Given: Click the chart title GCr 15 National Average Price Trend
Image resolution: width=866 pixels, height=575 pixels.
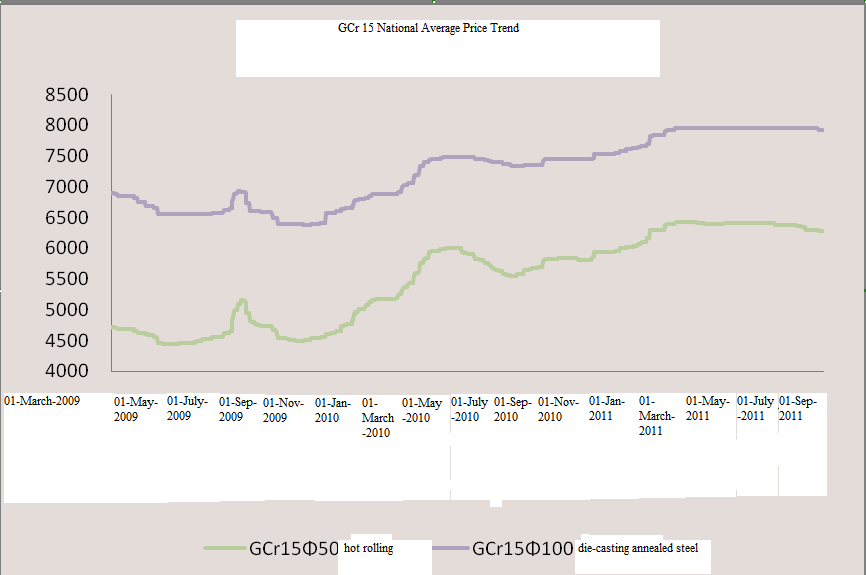Looking at the screenshot, I should coord(428,29).
